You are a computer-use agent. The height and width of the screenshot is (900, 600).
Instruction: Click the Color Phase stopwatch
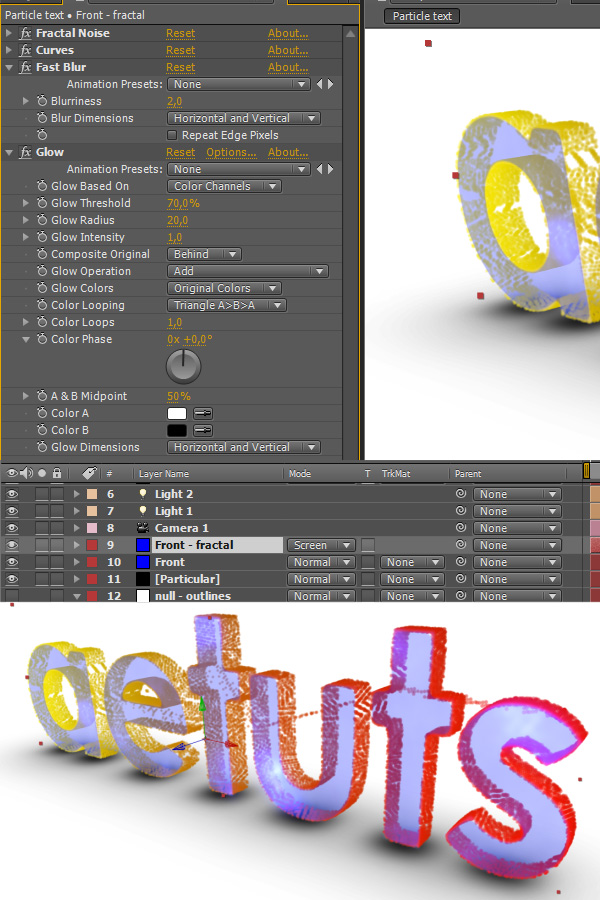tap(42, 339)
